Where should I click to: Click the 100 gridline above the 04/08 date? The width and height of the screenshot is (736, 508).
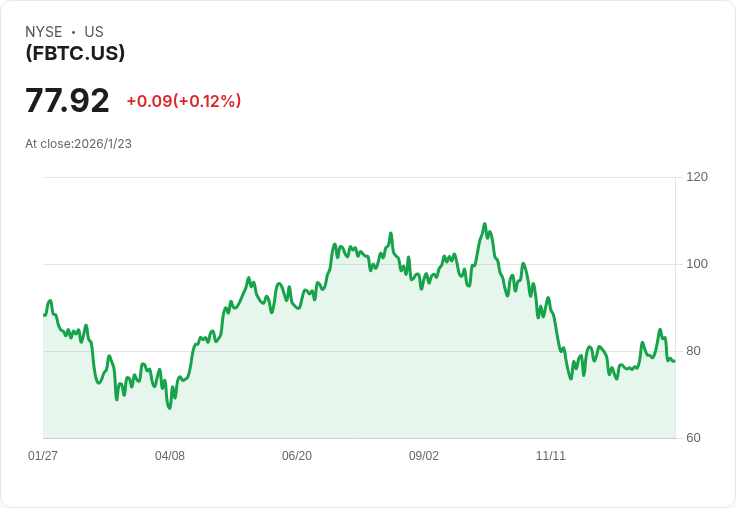(170, 264)
